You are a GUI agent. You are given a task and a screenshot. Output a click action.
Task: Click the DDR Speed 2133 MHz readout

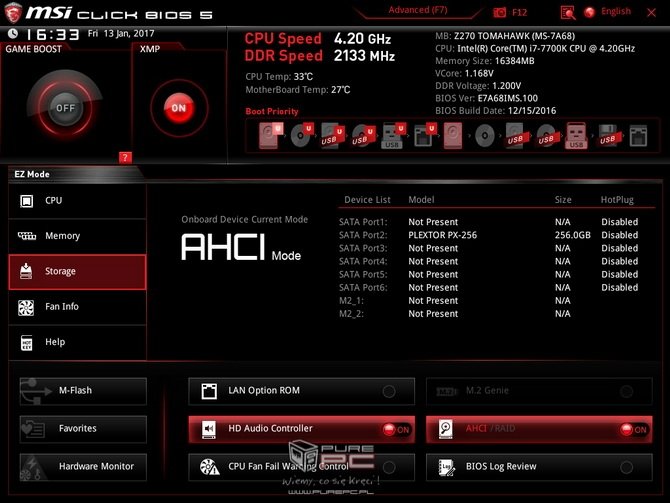pos(320,56)
